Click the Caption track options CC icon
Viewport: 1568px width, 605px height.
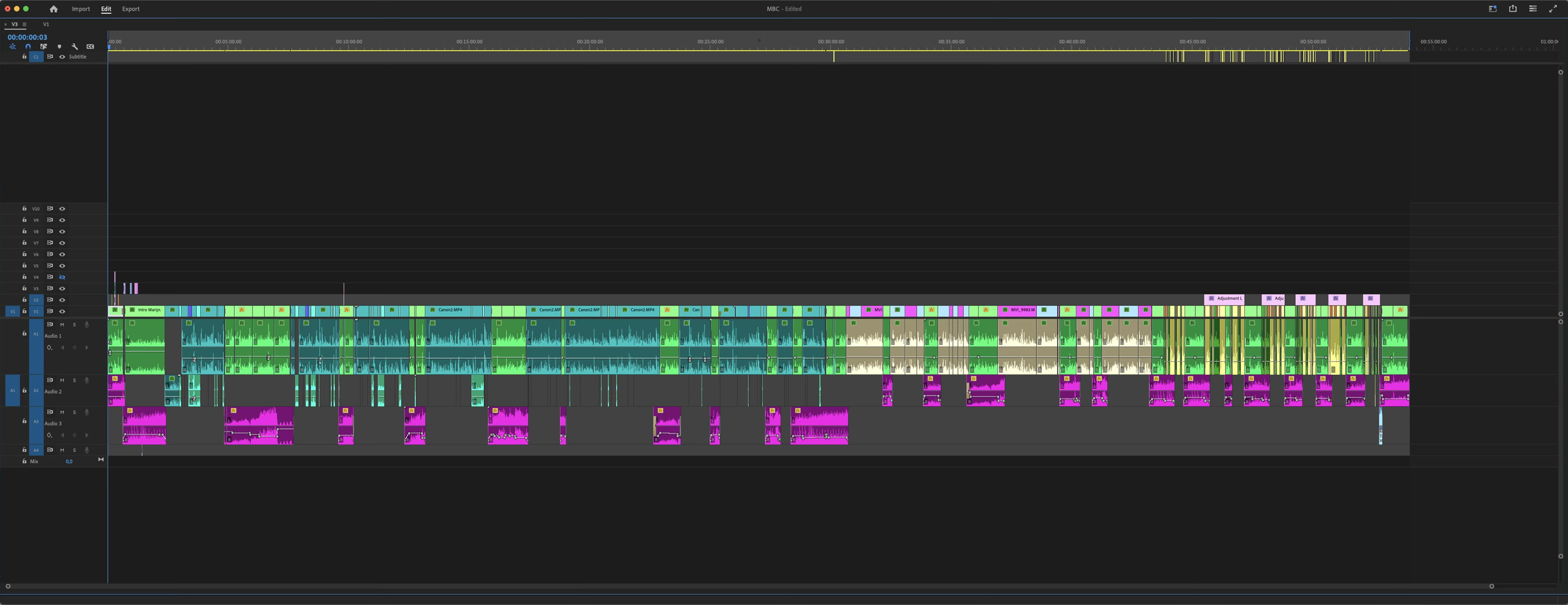(x=90, y=46)
